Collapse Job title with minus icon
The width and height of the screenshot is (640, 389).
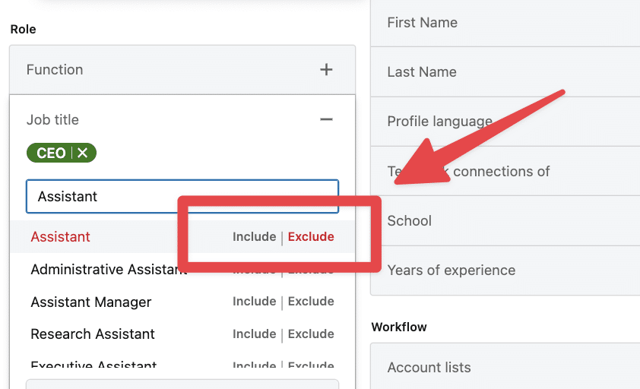pyautogui.click(x=326, y=119)
